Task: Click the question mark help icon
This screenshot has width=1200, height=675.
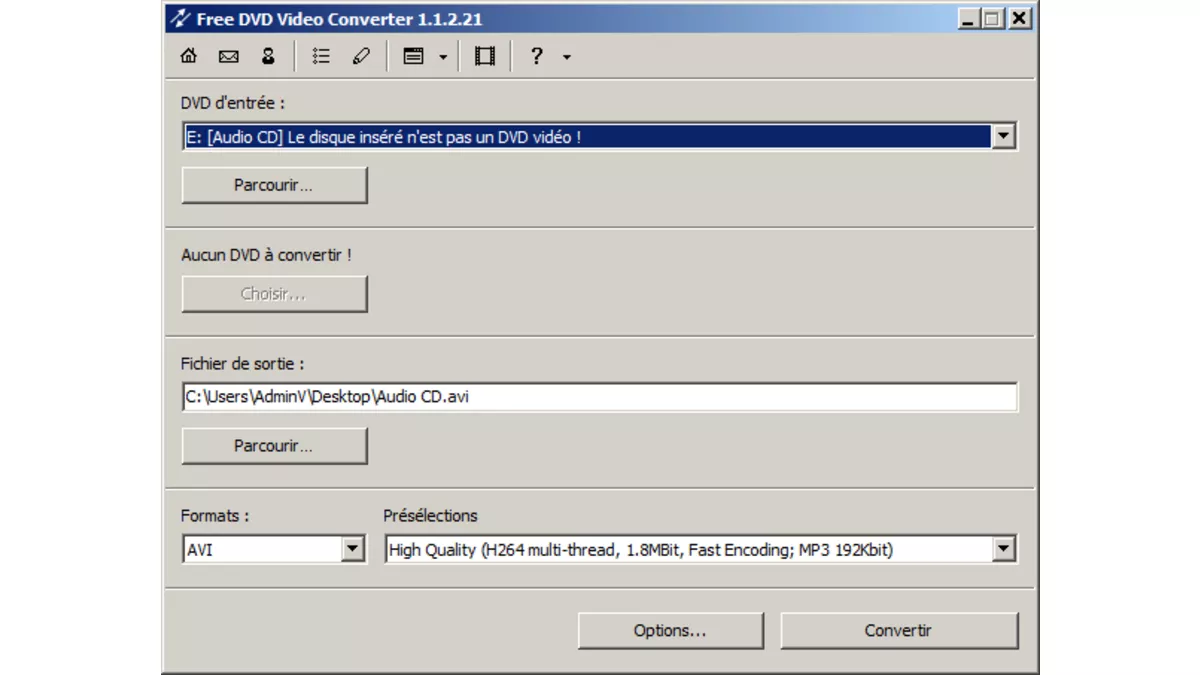Action: tap(536, 57)
